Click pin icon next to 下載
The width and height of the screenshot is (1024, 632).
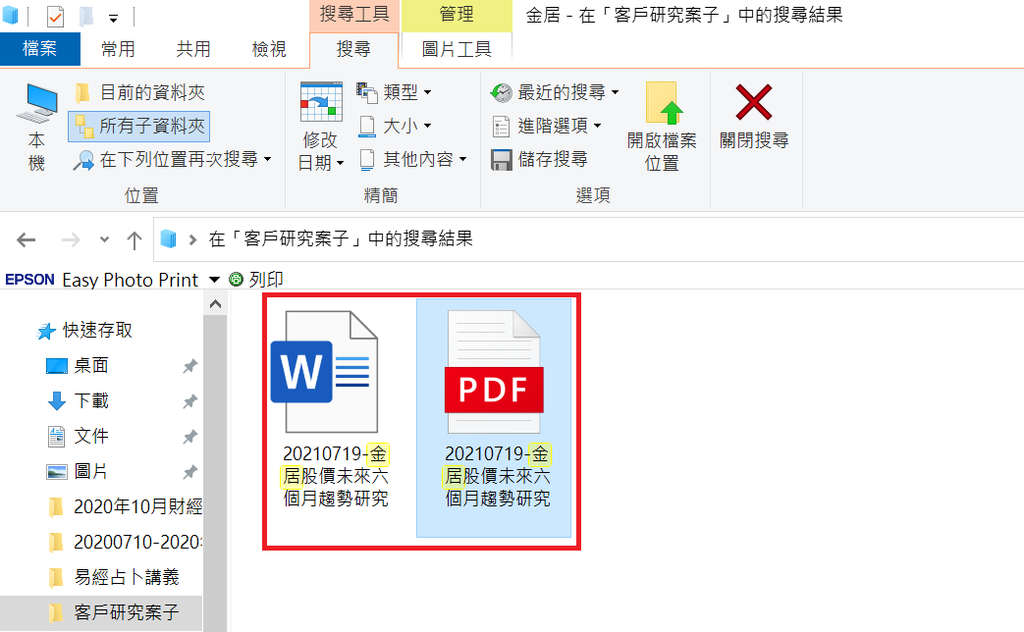pyautogui.click(x=190, y=402)
